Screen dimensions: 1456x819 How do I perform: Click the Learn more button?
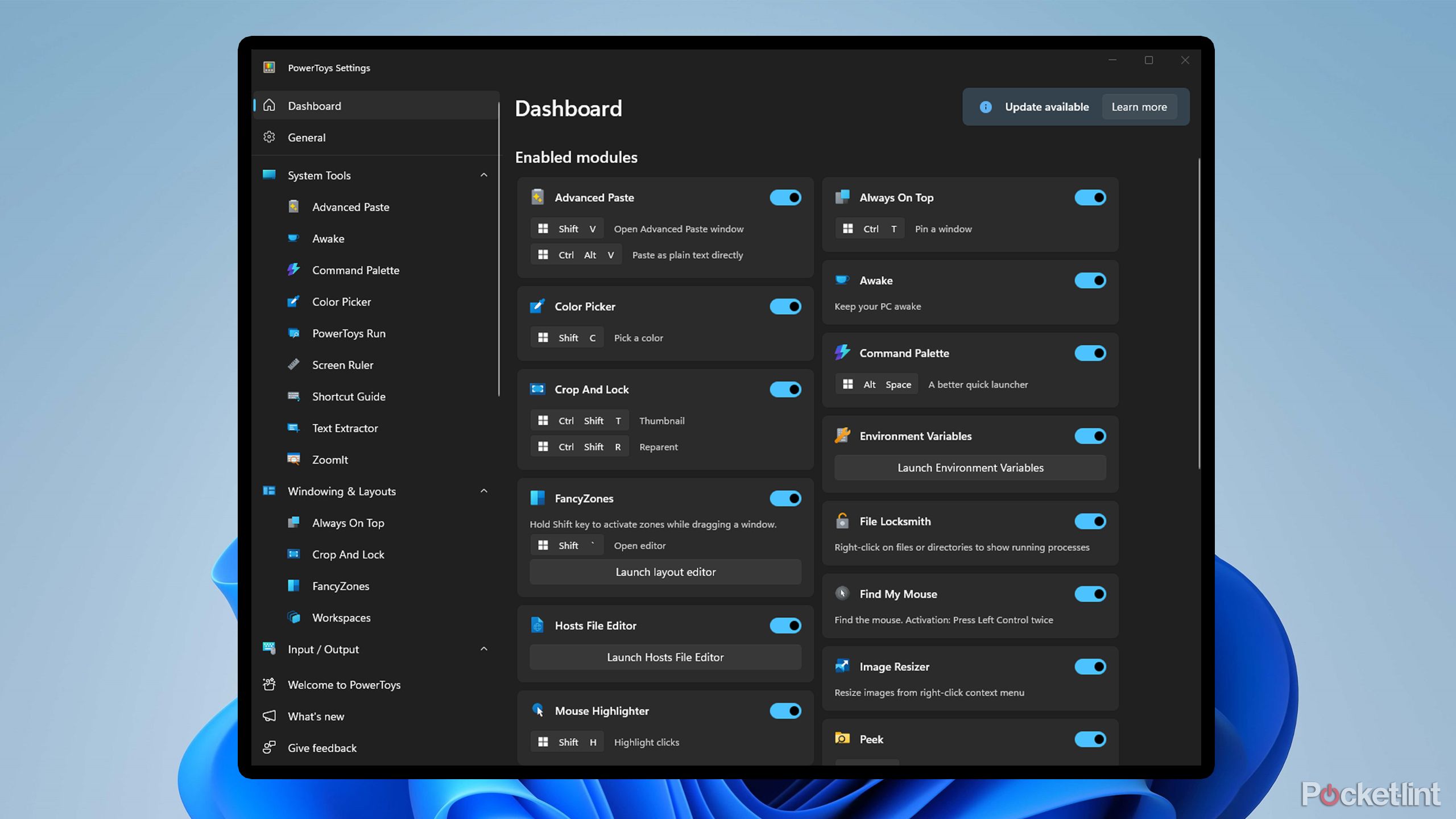pos(1139,107)
